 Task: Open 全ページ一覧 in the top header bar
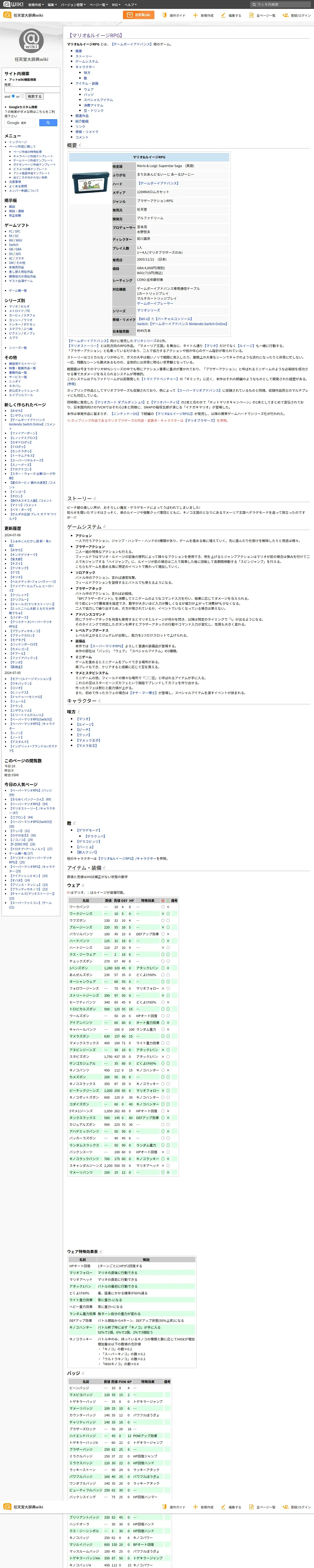(x=262, y=15)
